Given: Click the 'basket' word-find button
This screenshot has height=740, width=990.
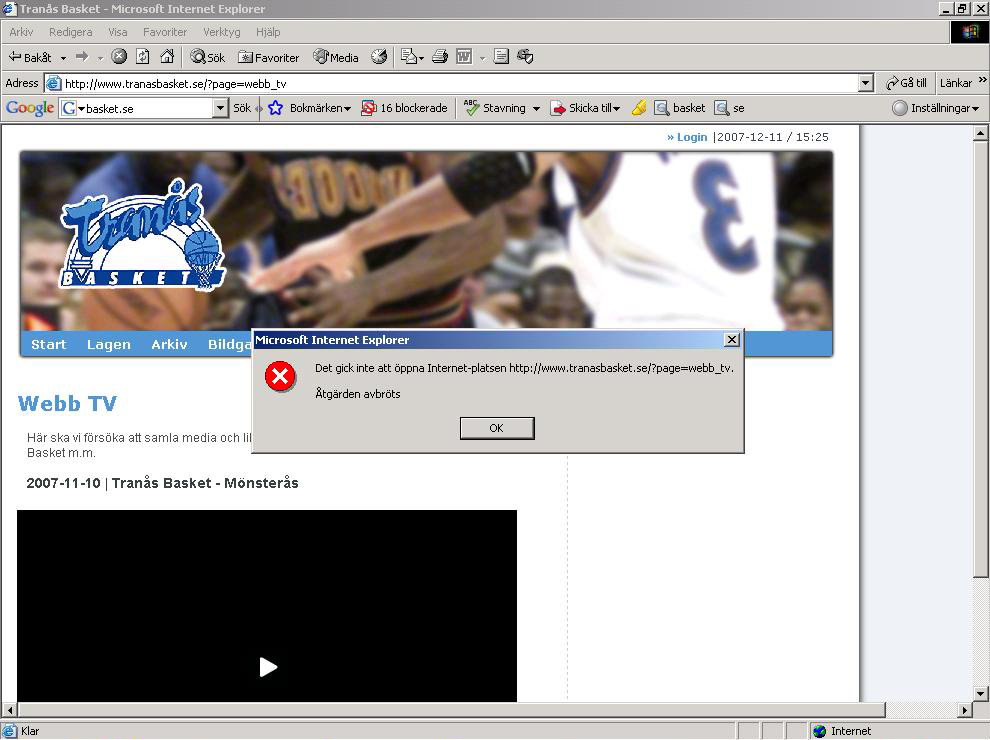Looking at the screenshot, I should pos(679,108).
